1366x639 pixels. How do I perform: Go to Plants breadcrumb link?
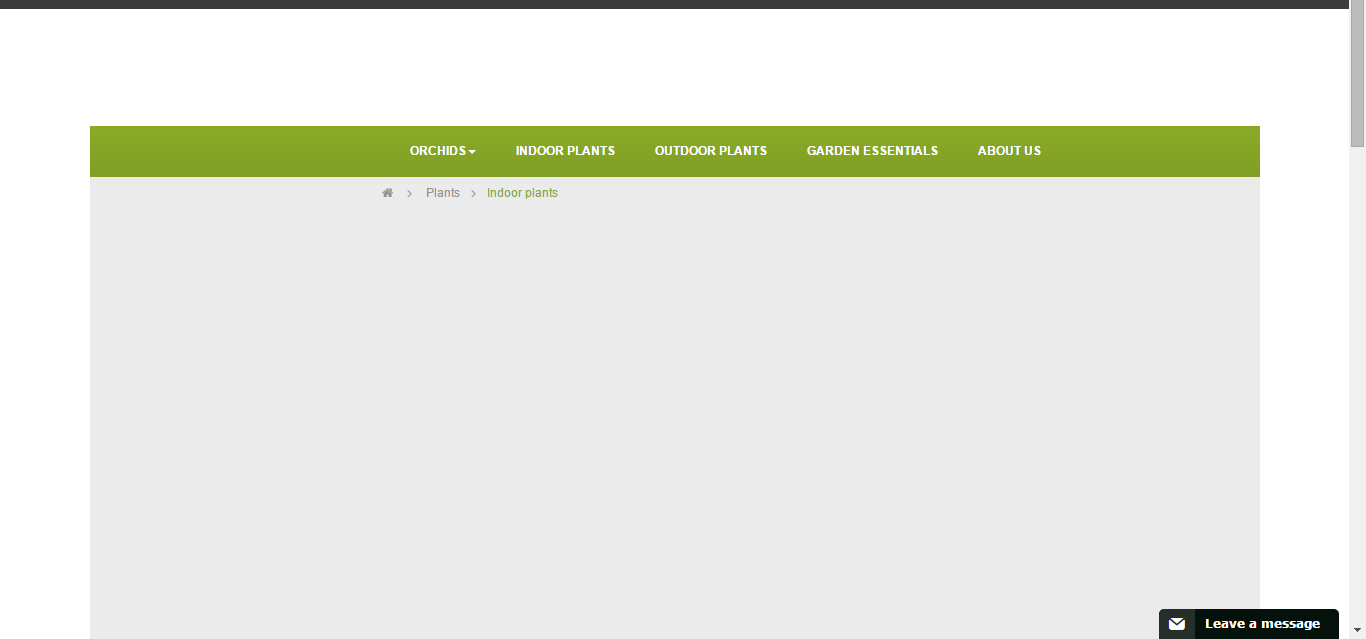click(x=443, y=193)
